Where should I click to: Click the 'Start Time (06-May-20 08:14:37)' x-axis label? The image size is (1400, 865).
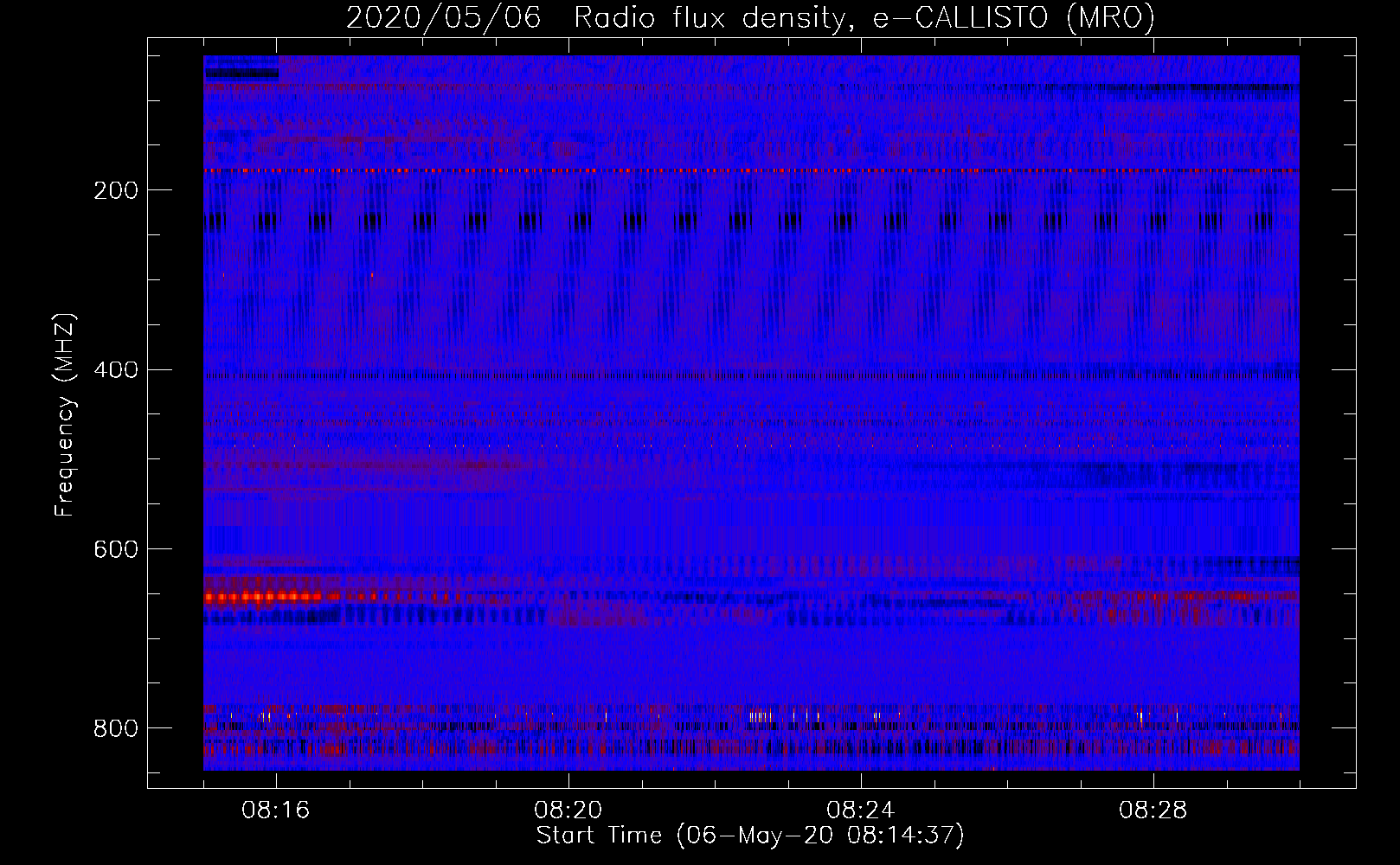click(x=750, y=836)
